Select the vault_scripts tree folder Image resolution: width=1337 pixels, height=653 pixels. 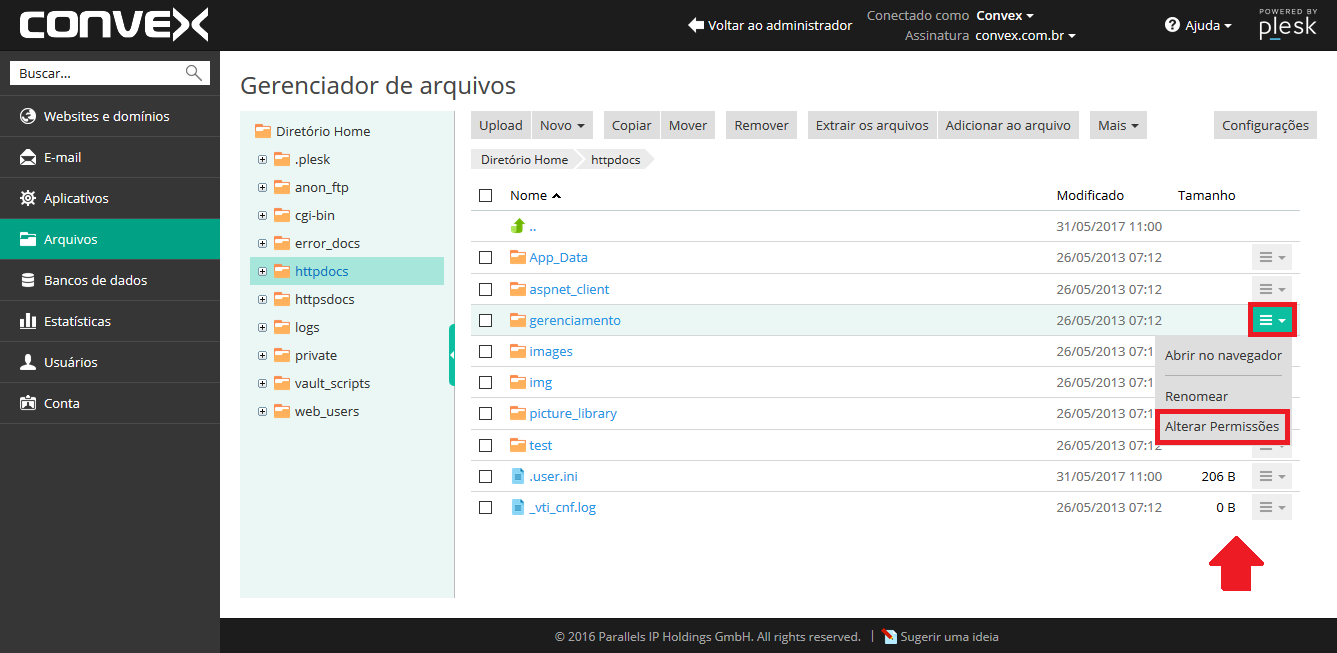332,383
